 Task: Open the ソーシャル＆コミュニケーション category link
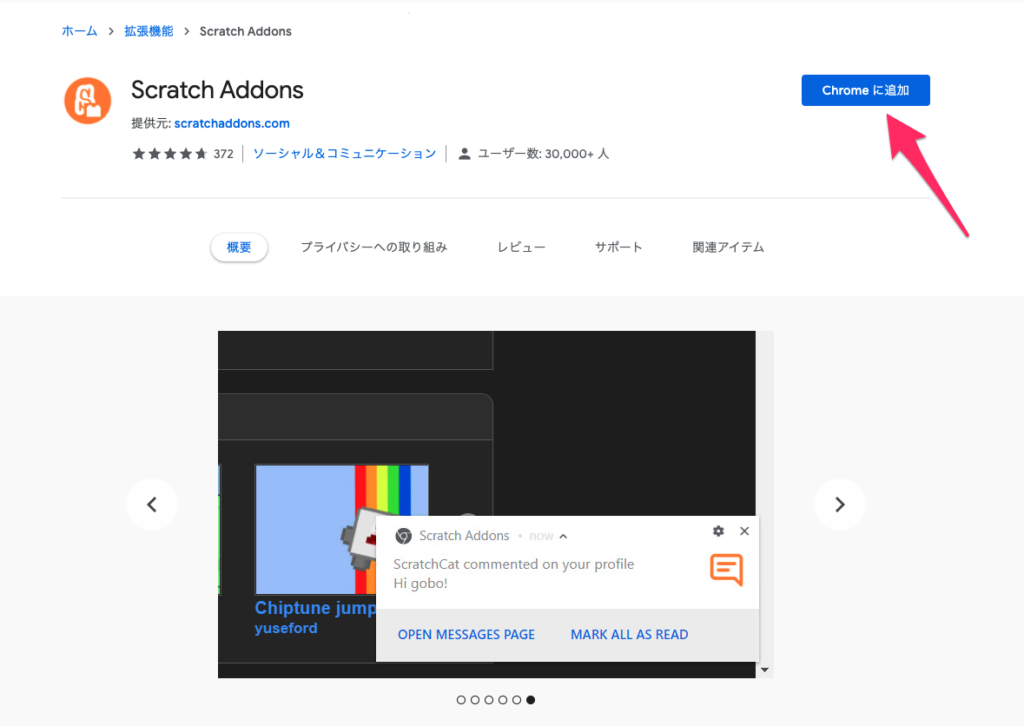click(x=344, y=153)
